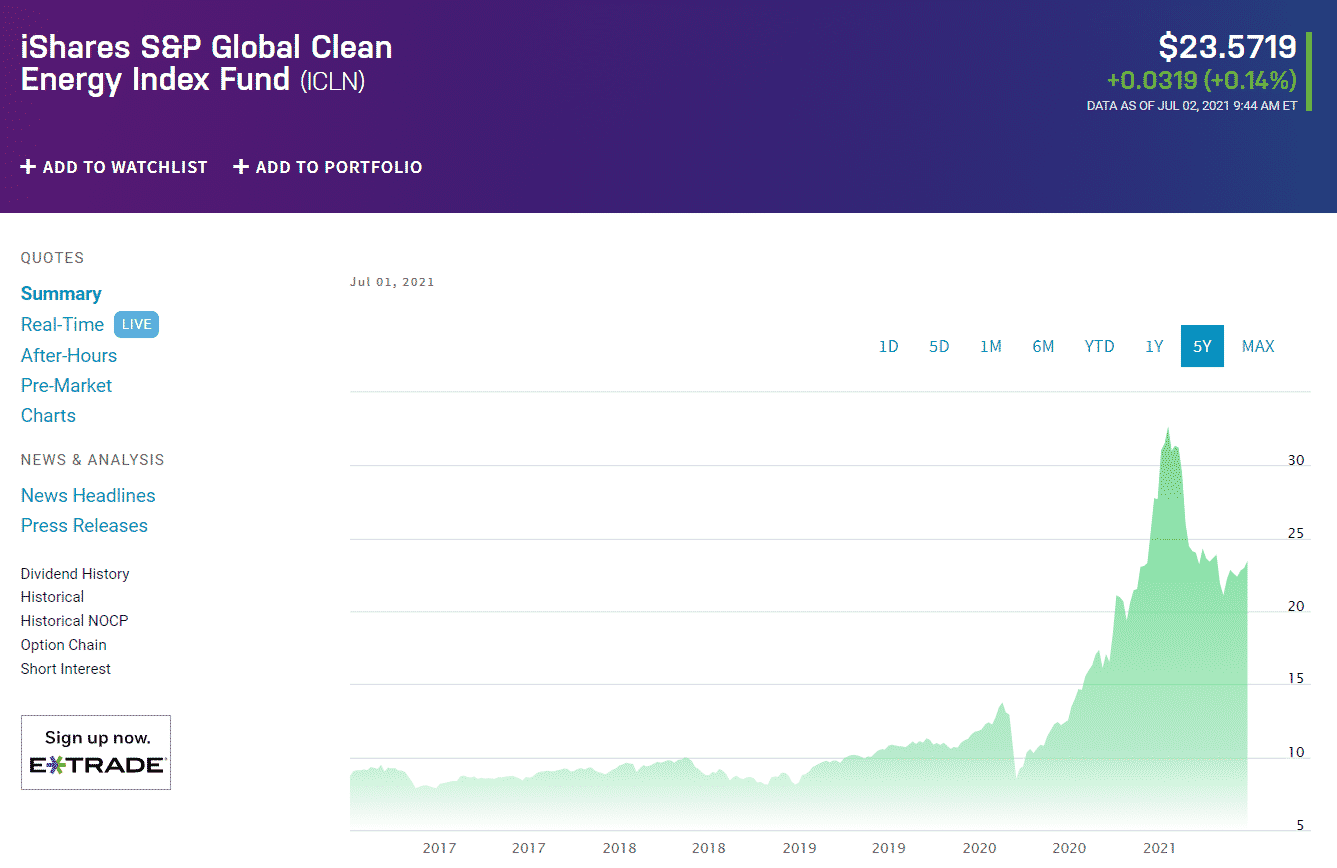Click the 5 y-axis label
The width and height of the screenshot is (1337, 868).
1300,825
